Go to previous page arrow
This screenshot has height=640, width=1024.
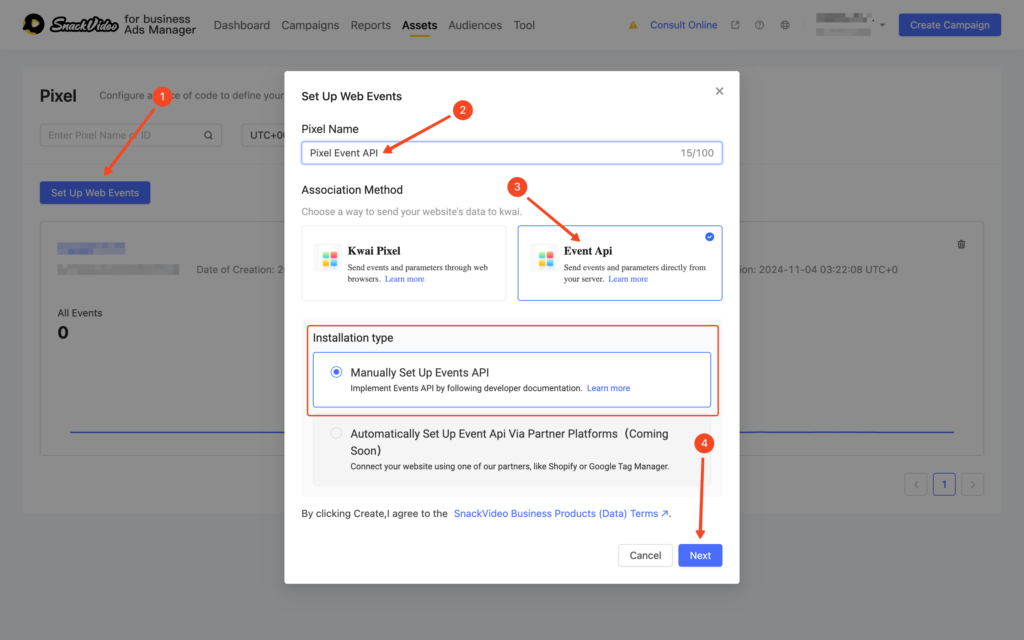click(916, 484)
